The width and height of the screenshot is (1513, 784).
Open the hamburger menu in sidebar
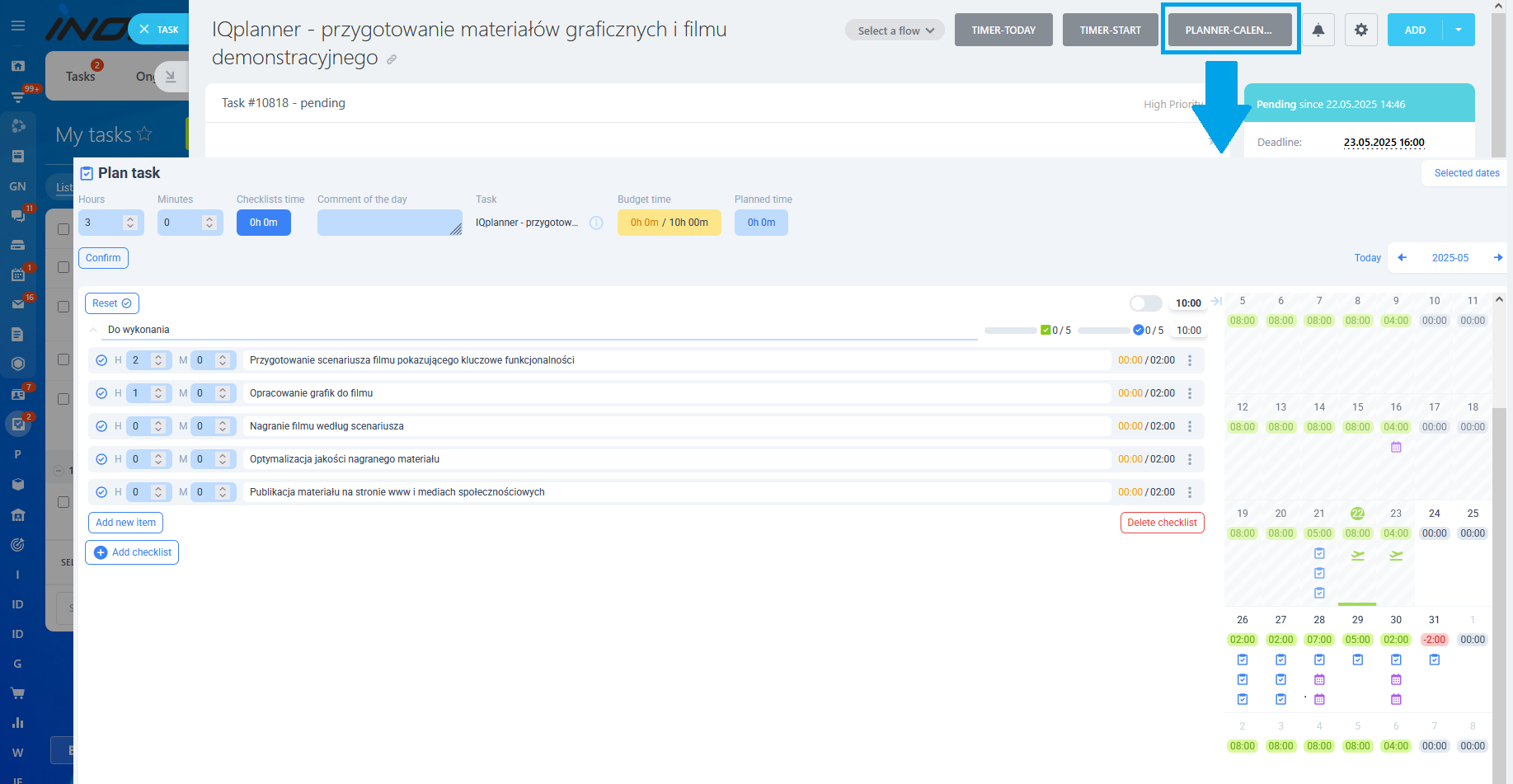(x=18, y=26)
